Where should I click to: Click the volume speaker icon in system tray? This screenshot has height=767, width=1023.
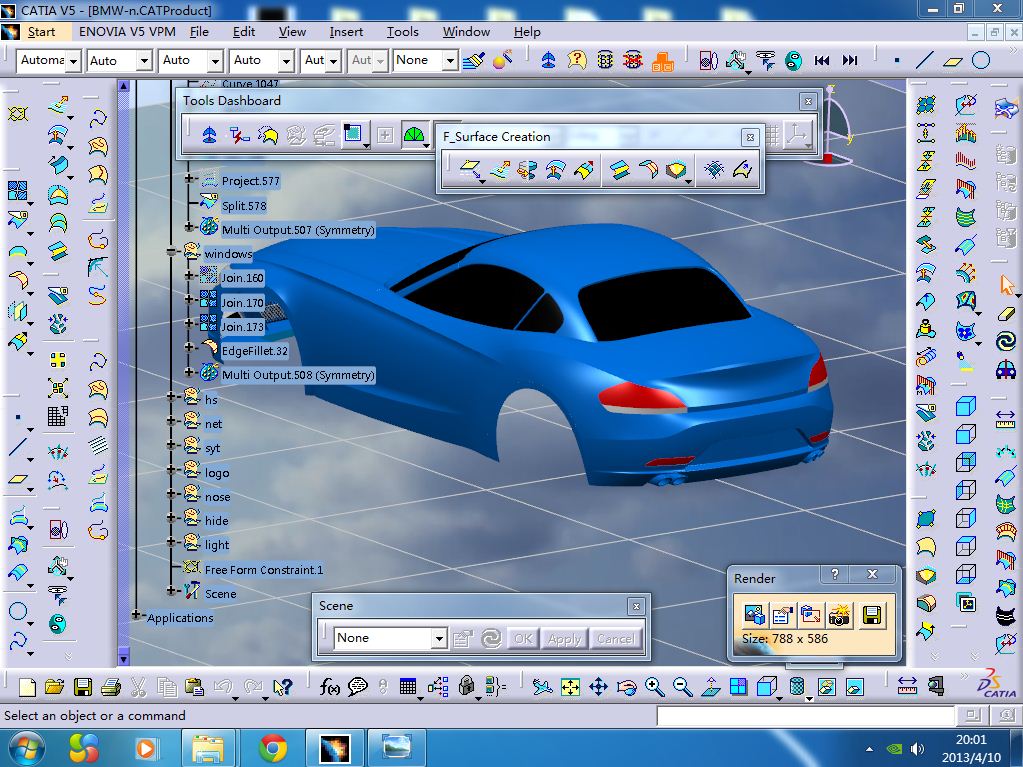(x=917, y=749)
